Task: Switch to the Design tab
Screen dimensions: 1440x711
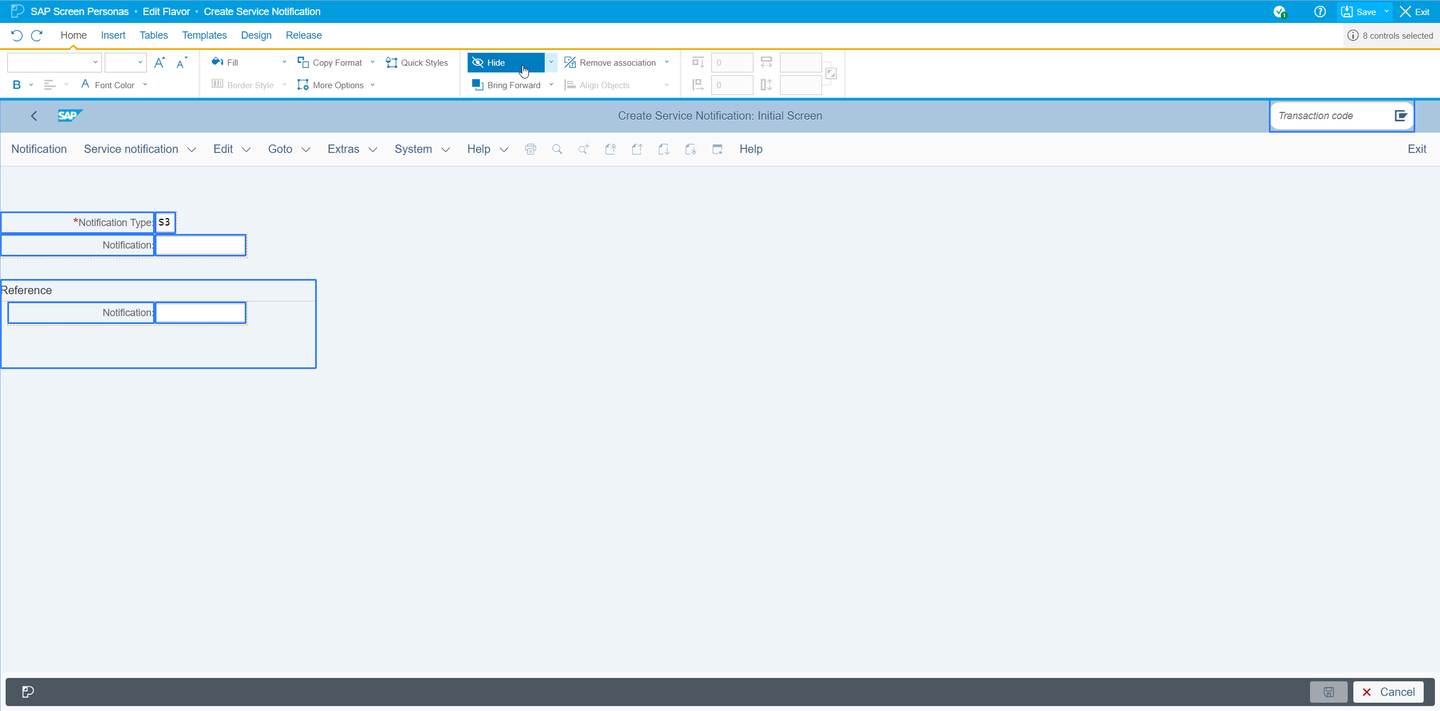Action: click(256, 35)
